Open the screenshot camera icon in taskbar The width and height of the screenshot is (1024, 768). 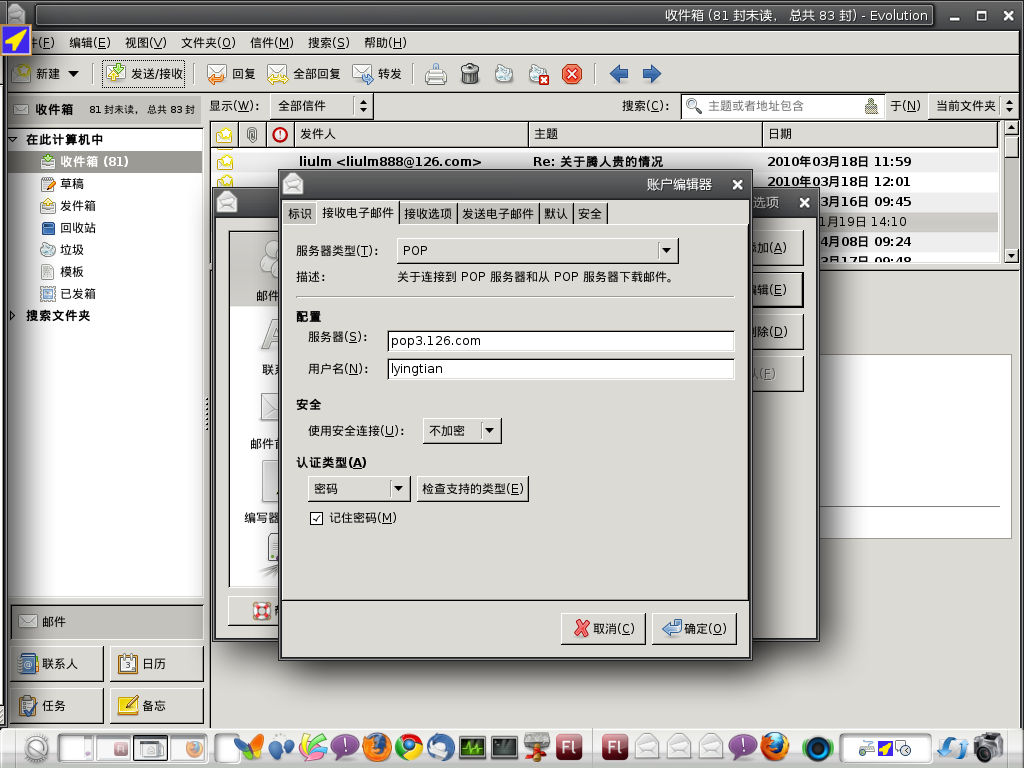coord(988,747)
